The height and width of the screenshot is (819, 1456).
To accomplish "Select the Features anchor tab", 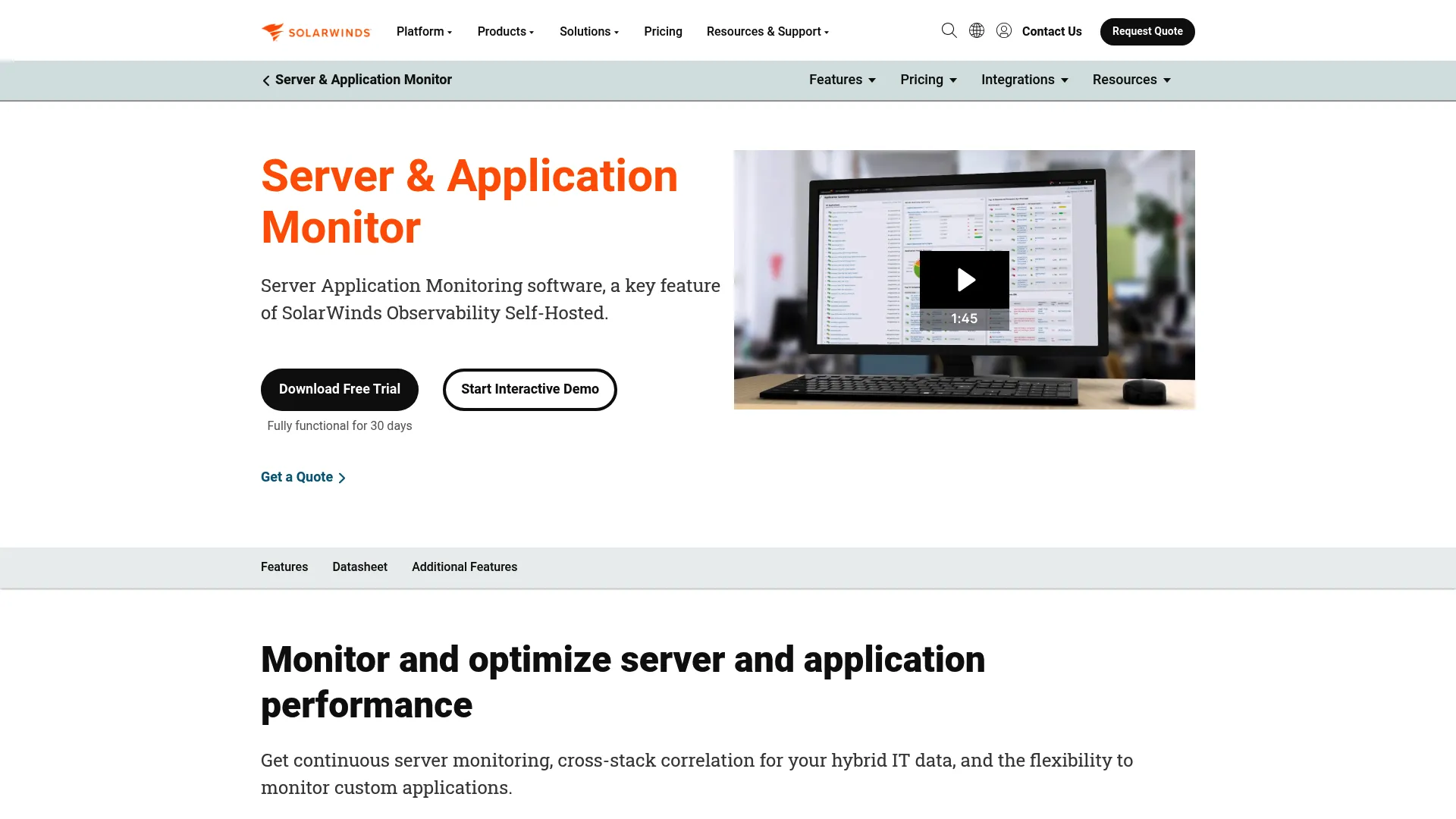I will (284, 567).
